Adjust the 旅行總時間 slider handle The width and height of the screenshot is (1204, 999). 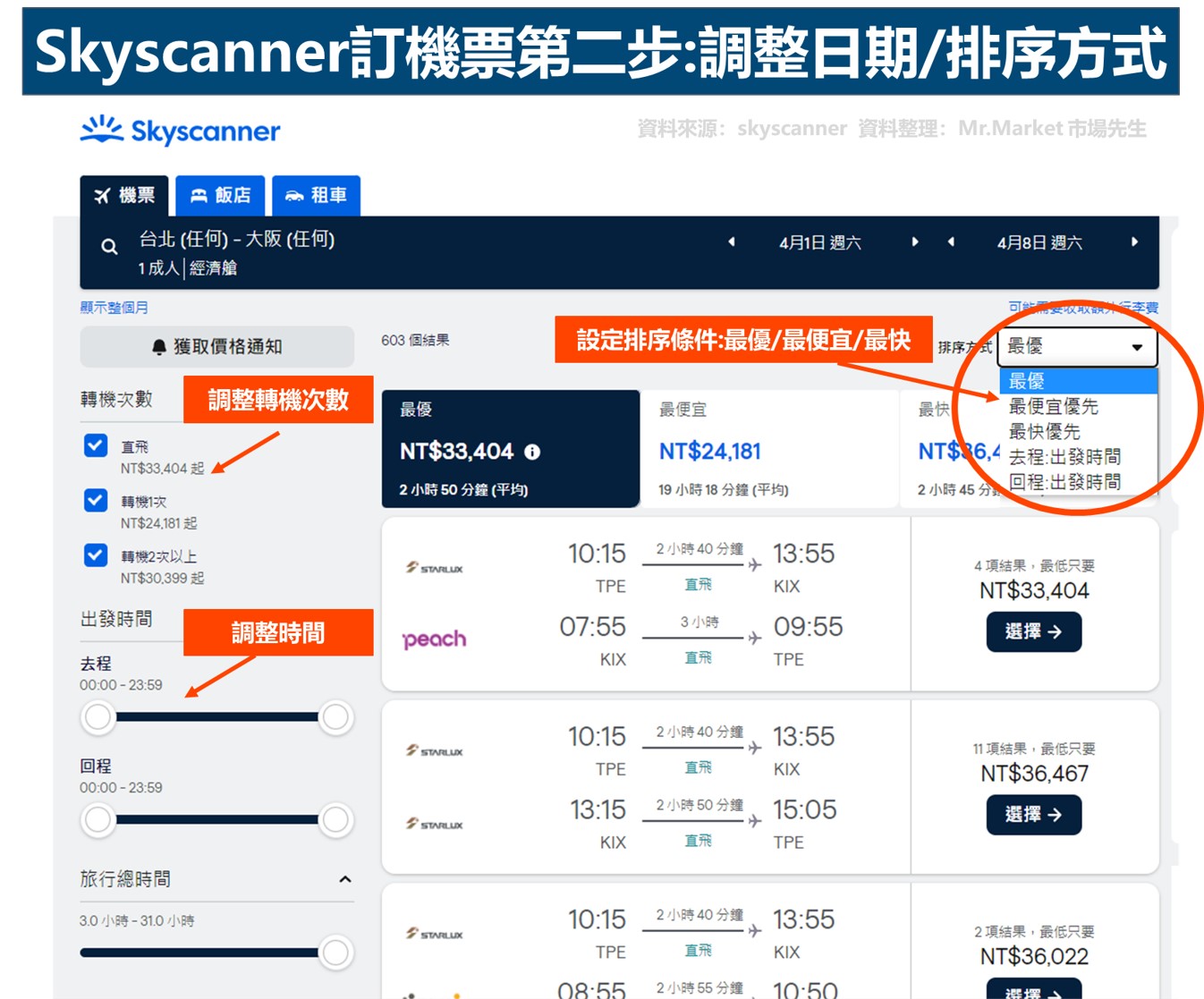[335, 952]
